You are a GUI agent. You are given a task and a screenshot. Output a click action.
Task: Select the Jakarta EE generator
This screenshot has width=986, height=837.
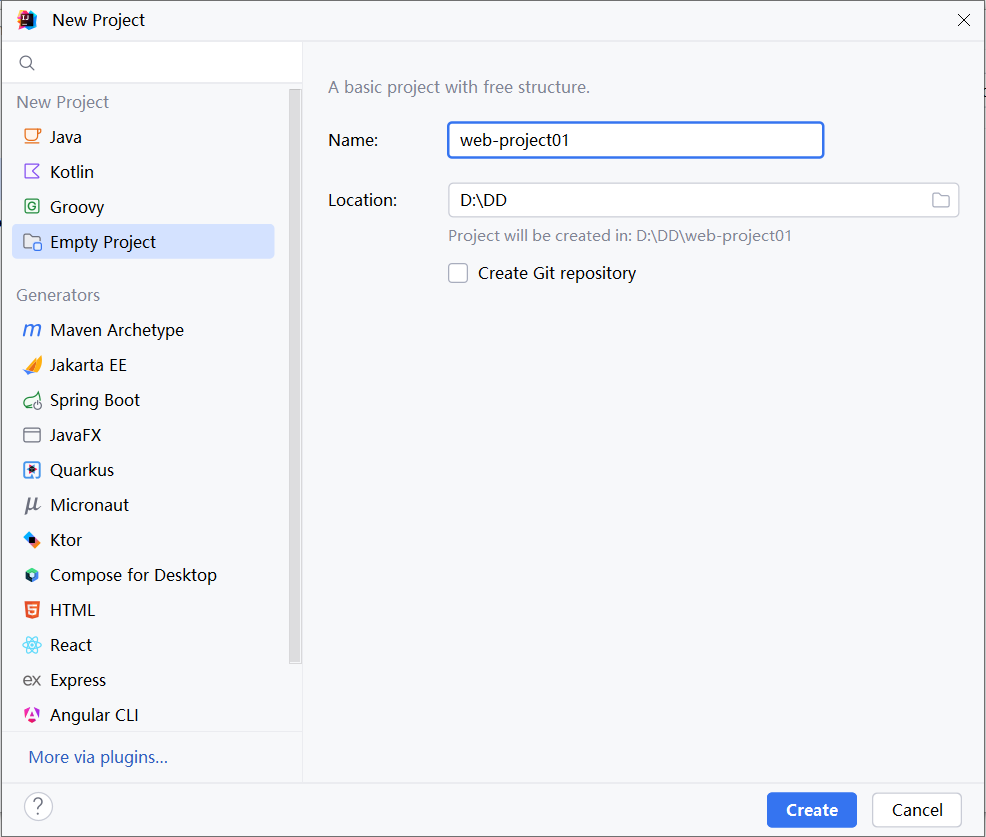(88, 364)
